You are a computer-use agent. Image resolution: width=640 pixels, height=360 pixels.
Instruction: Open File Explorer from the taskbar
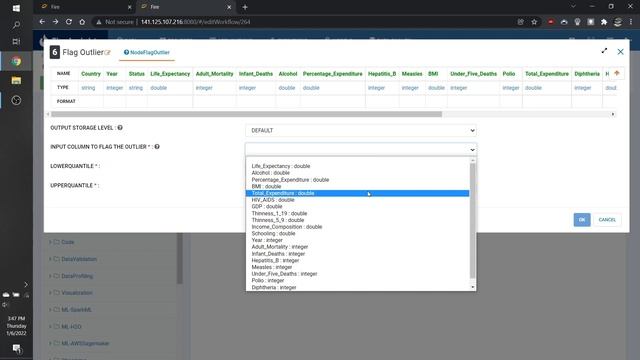click(x=16, y=80)
